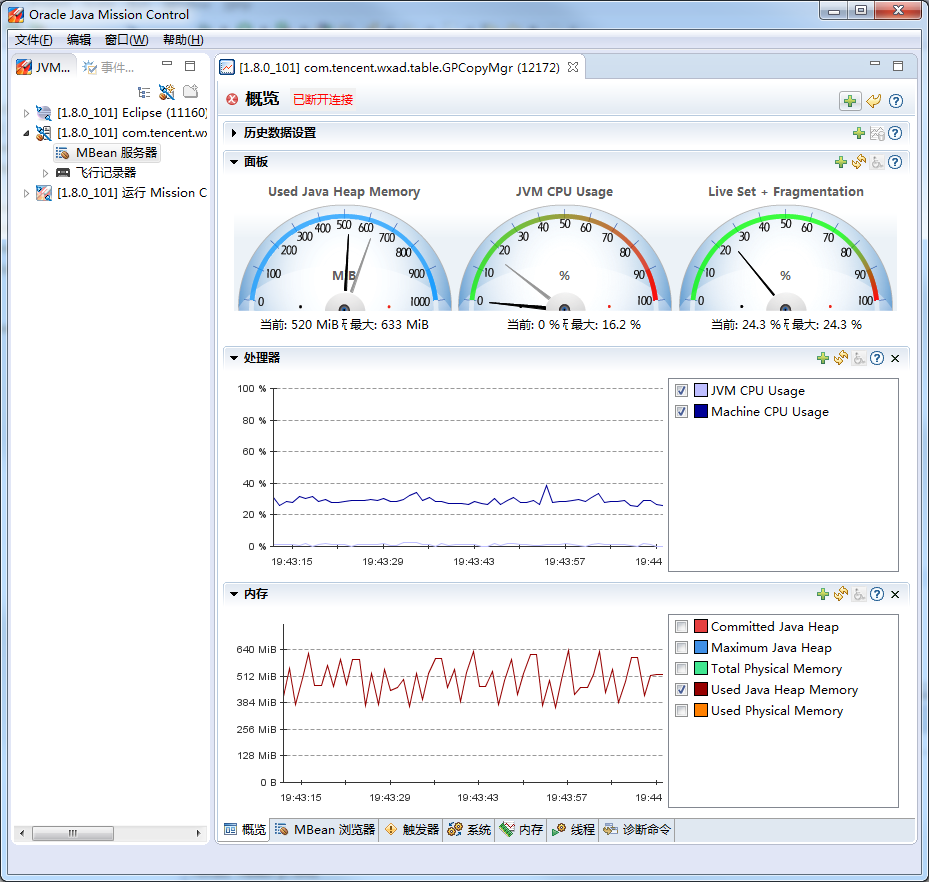929x882 pixels.
Task: Expand the Eclipse (11160) JVM tree node
Action: 27,113
